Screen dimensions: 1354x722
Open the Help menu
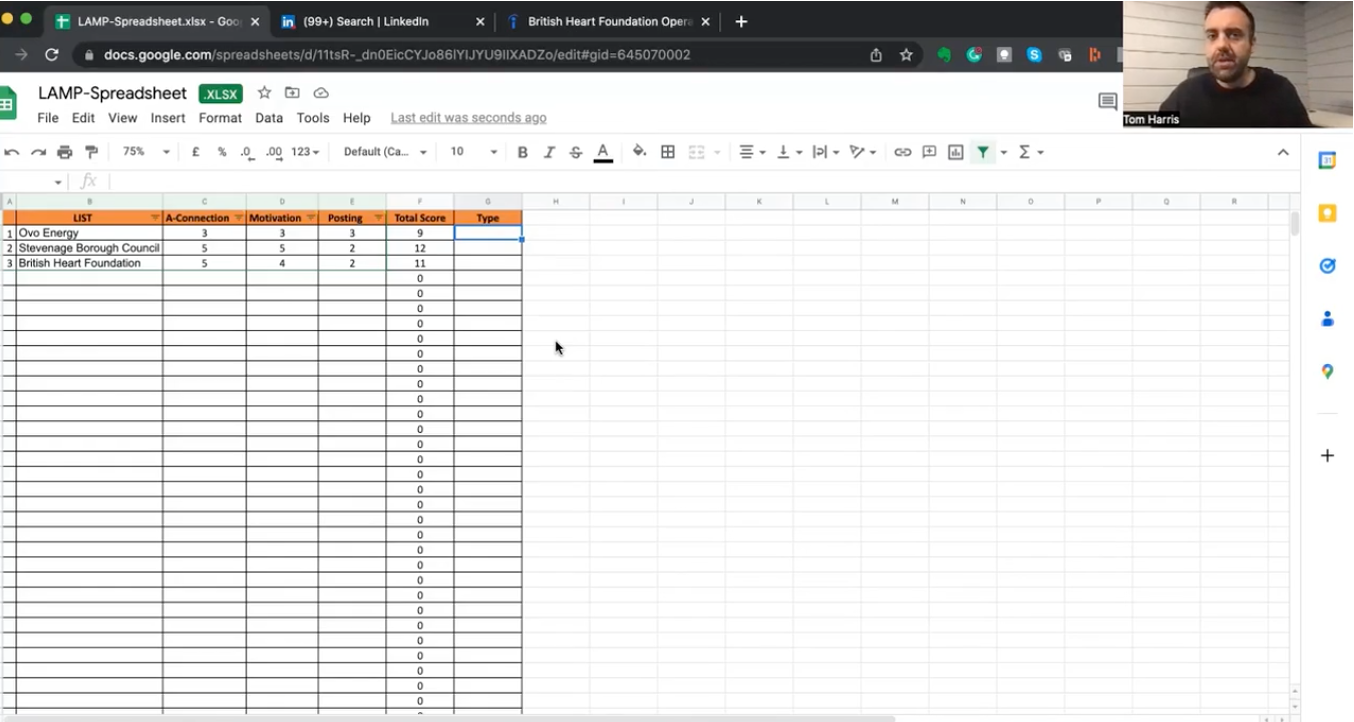pyautogui.click(x=357, y=118)
